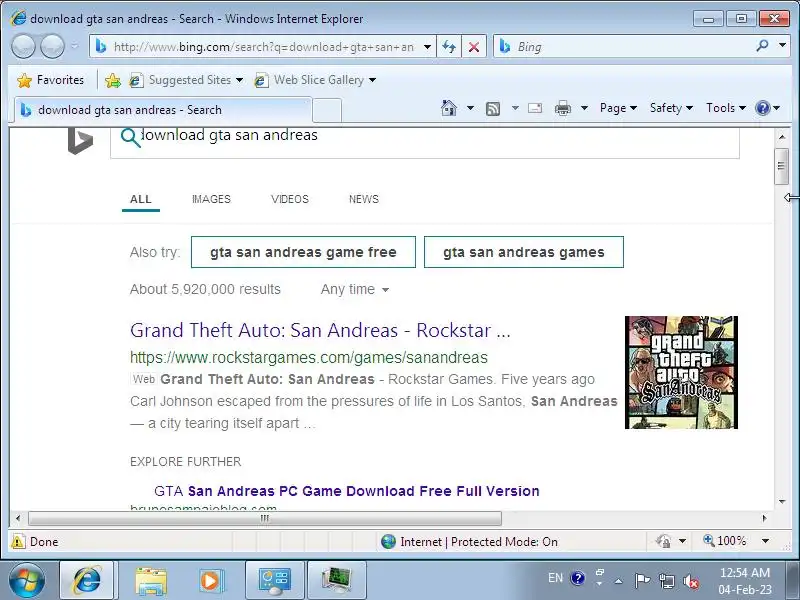Open the Favorites star button
This screenshot has width=800, height=600.
click(x=50, y=80)
